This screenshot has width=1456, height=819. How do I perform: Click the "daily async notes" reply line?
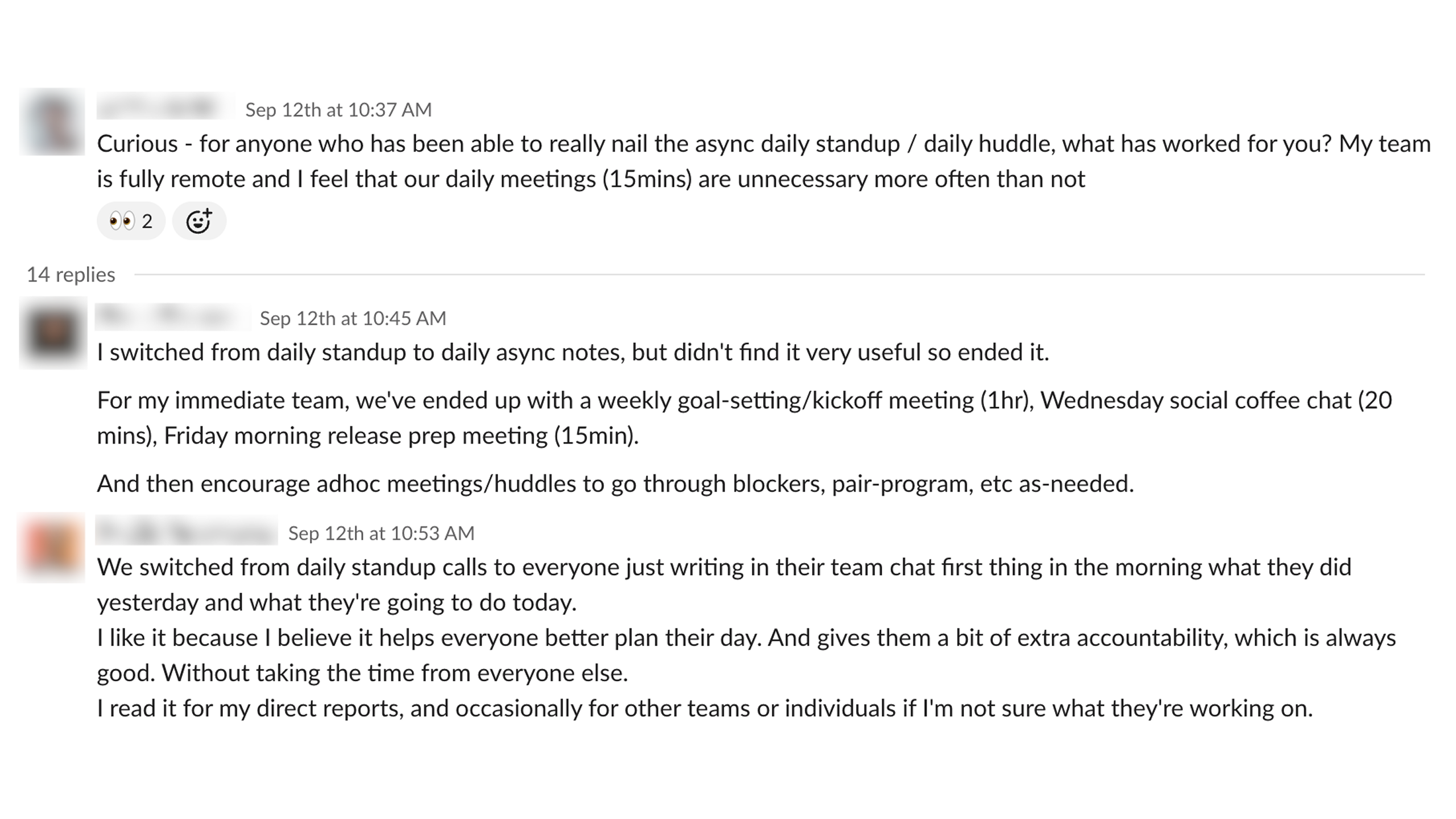573,352
